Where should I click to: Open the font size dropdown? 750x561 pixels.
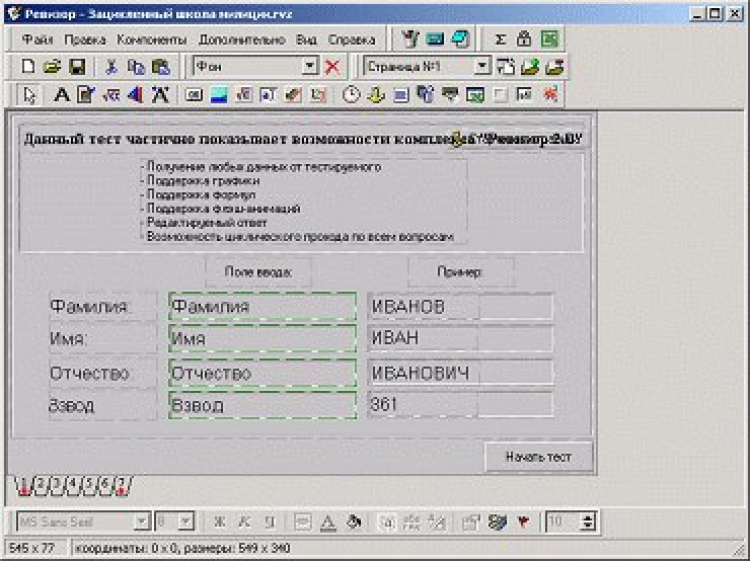pyautogui.click(x=186, y=522)
